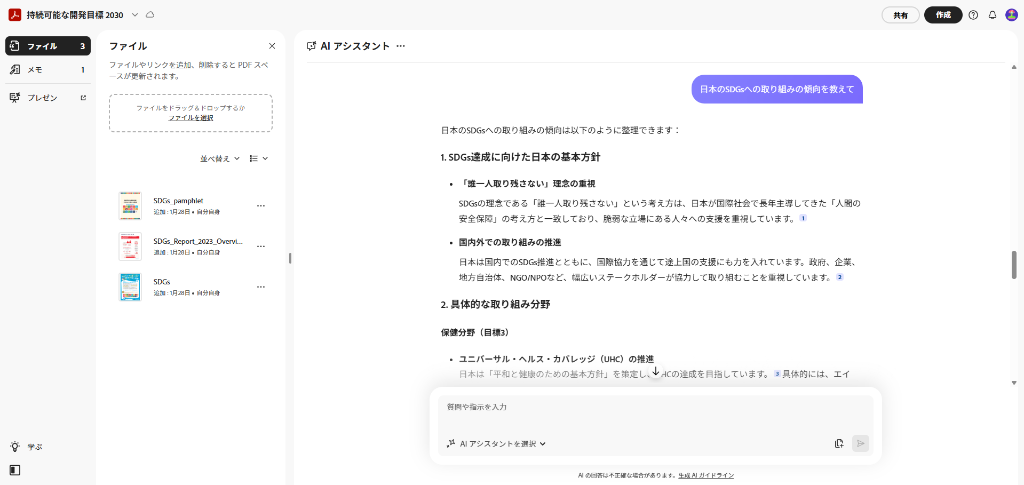This screenshot has width=1024, height=485.
Task: Open citation reference 1
Action: 803,218
